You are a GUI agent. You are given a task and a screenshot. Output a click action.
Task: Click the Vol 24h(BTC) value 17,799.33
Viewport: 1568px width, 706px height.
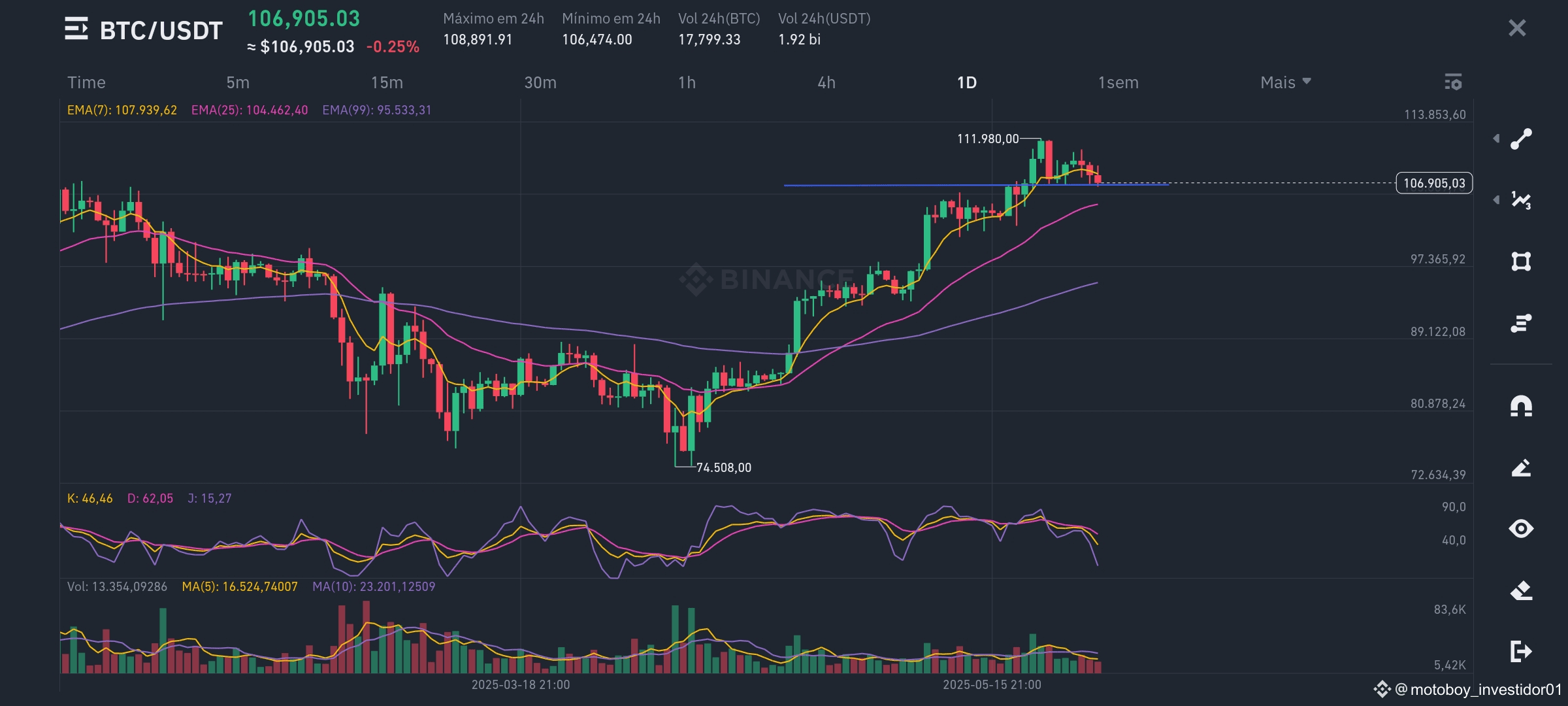tap(710, 39)
